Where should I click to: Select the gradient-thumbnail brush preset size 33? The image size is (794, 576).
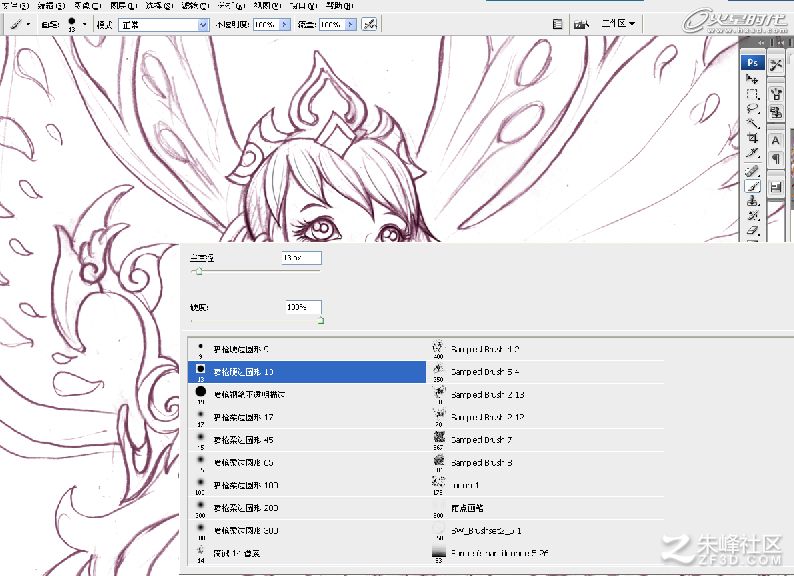[x=546, y=554]
